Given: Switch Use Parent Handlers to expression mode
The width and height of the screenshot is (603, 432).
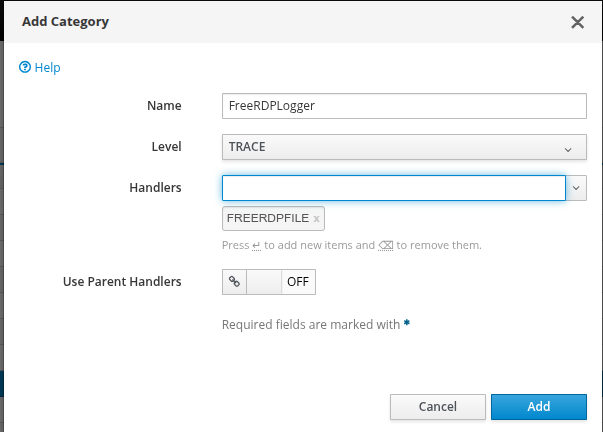Looking at the screenshot, I should [x=235, y=282].
